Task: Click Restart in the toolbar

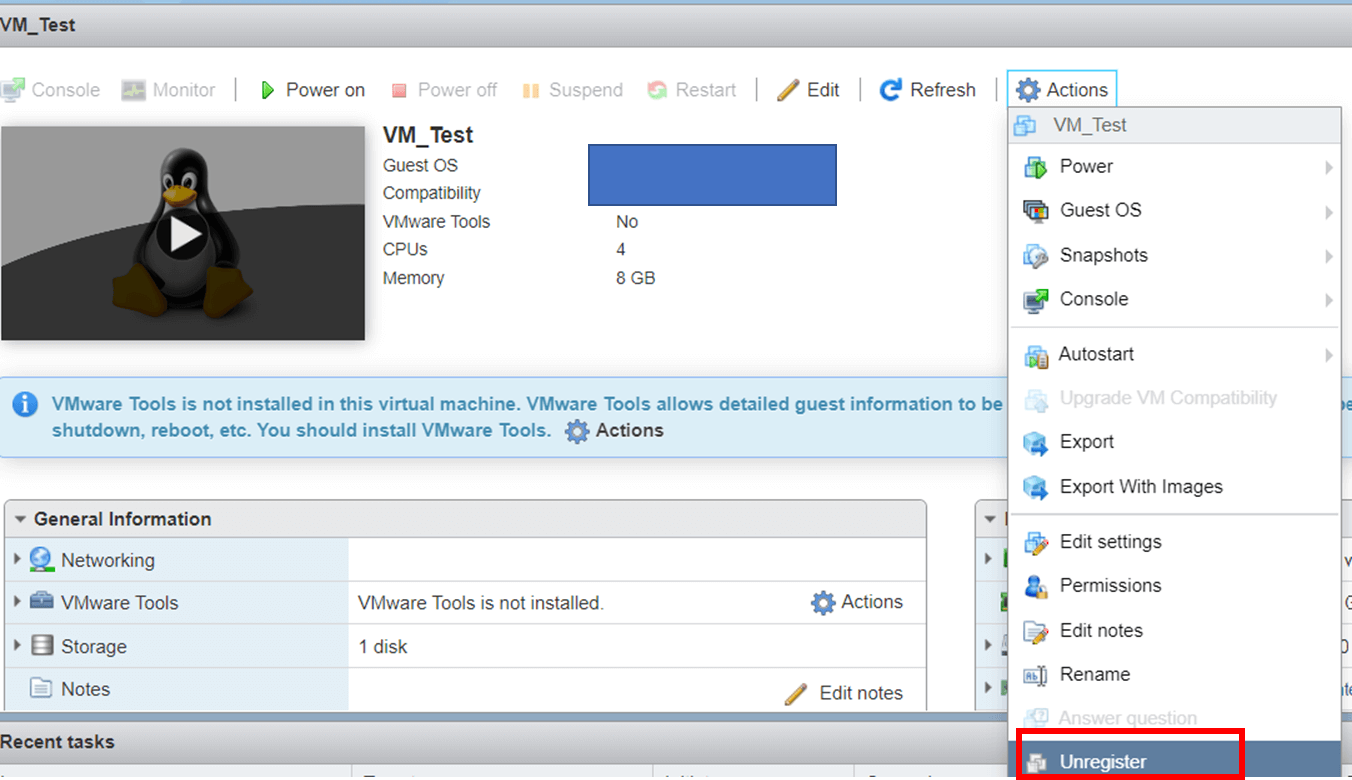Action: [x=692, y=90]
